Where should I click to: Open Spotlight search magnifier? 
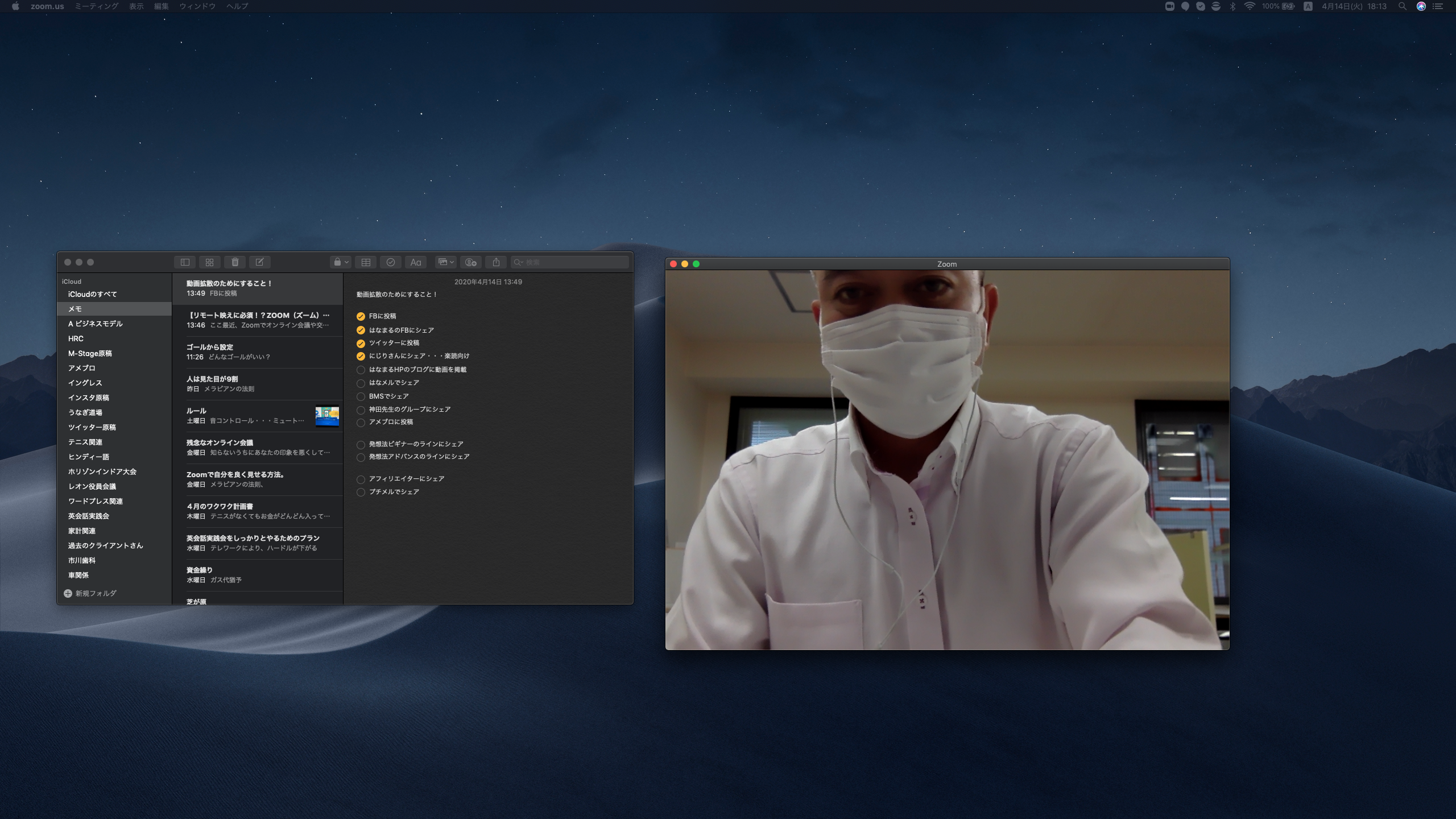(1403, 6)
